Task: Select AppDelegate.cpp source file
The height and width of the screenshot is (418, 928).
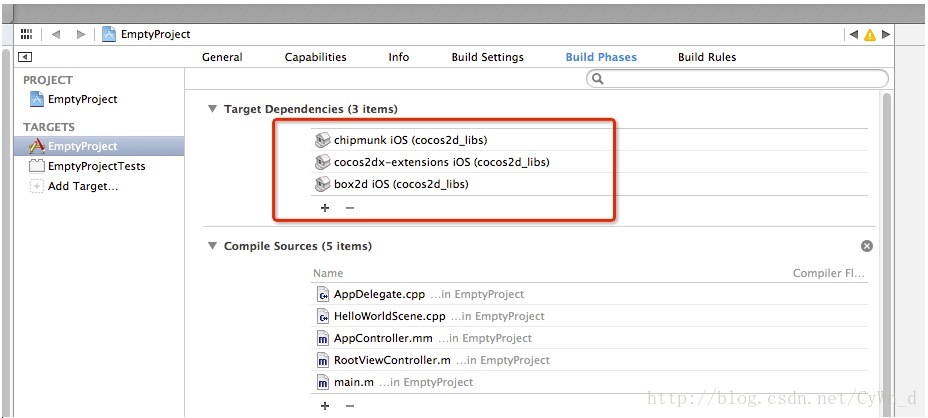Action: point(589,294)
